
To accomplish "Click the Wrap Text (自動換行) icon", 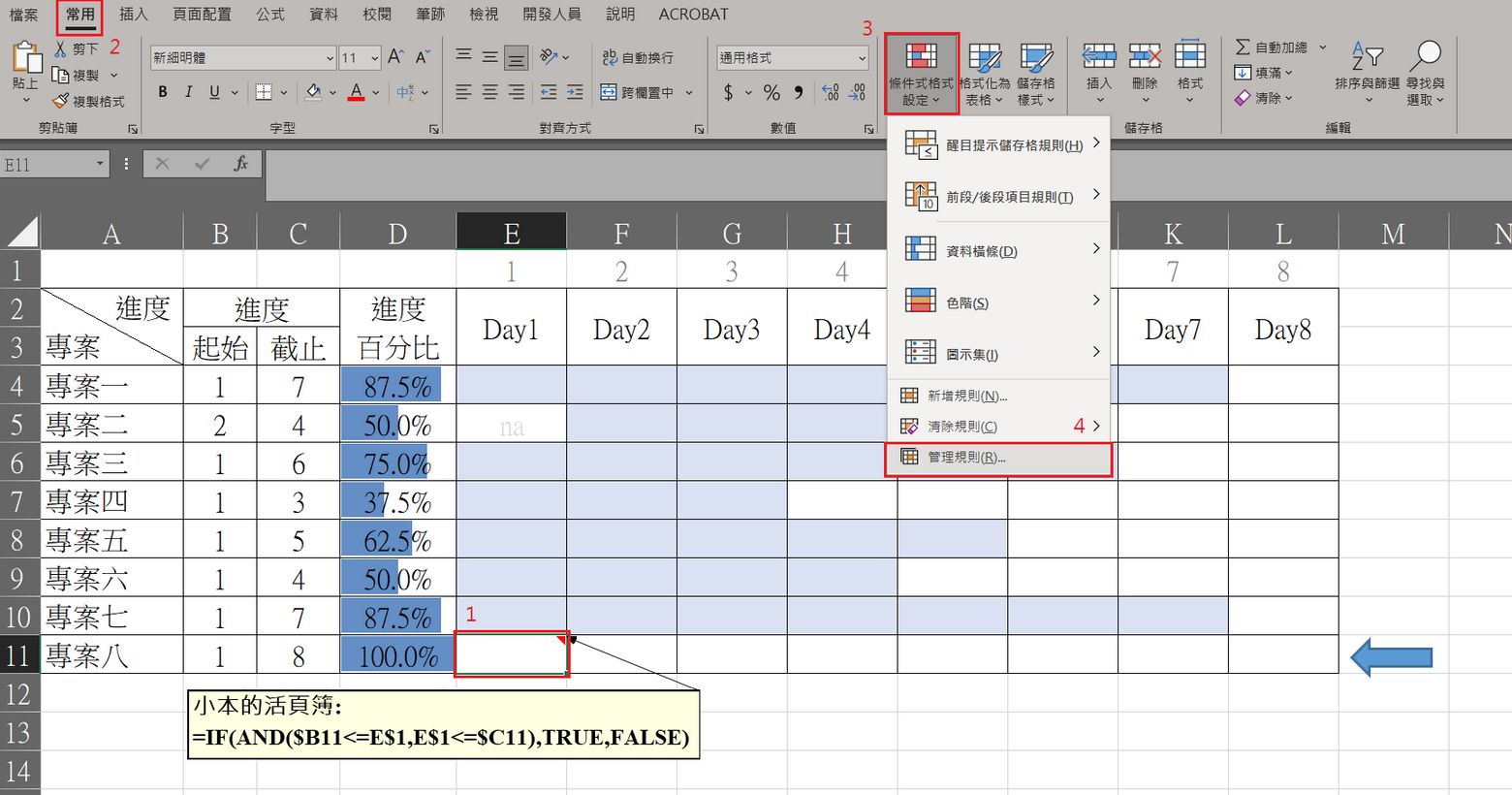I will tap(610, 58).
